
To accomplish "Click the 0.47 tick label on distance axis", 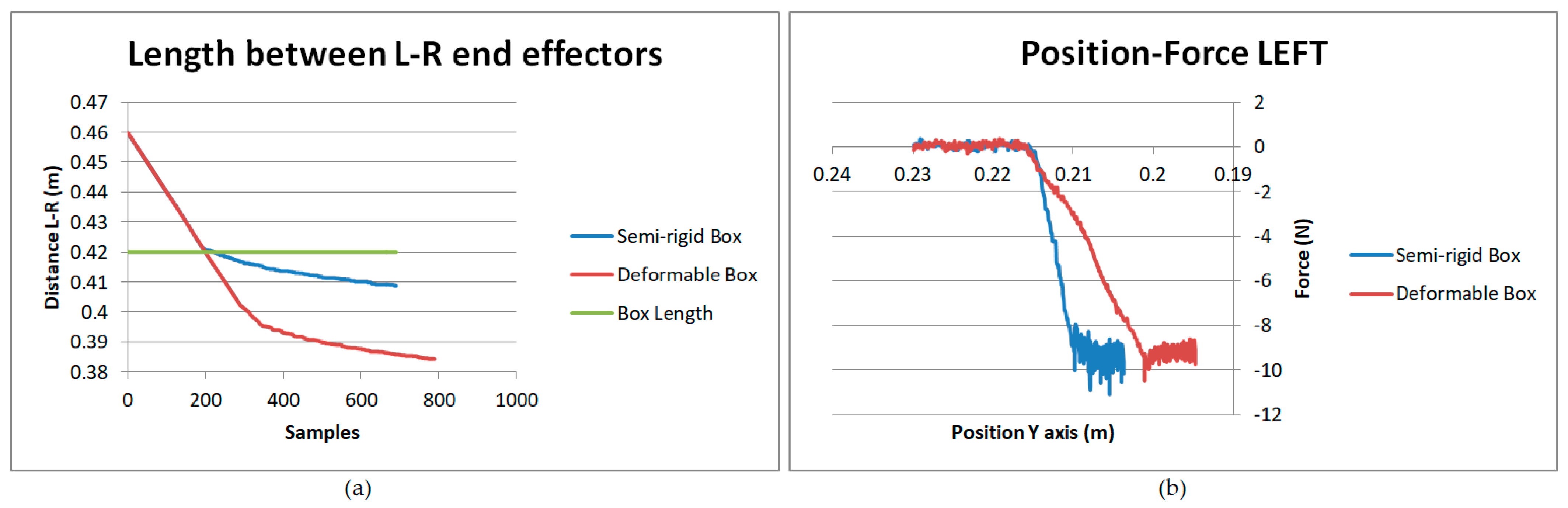I will click(89, 102).
